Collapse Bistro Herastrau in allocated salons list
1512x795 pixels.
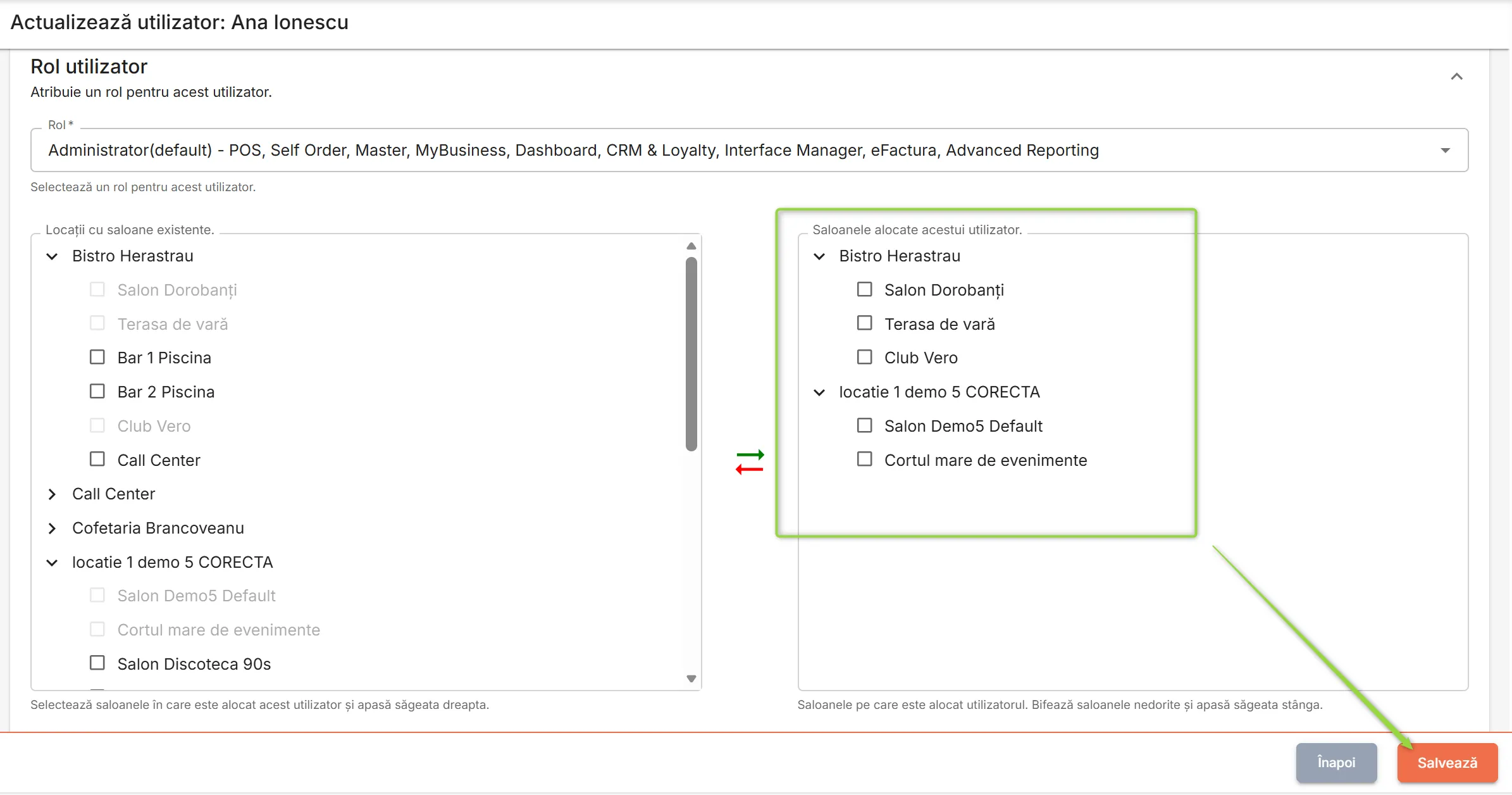pyautogui.click(x=819, y=256)
